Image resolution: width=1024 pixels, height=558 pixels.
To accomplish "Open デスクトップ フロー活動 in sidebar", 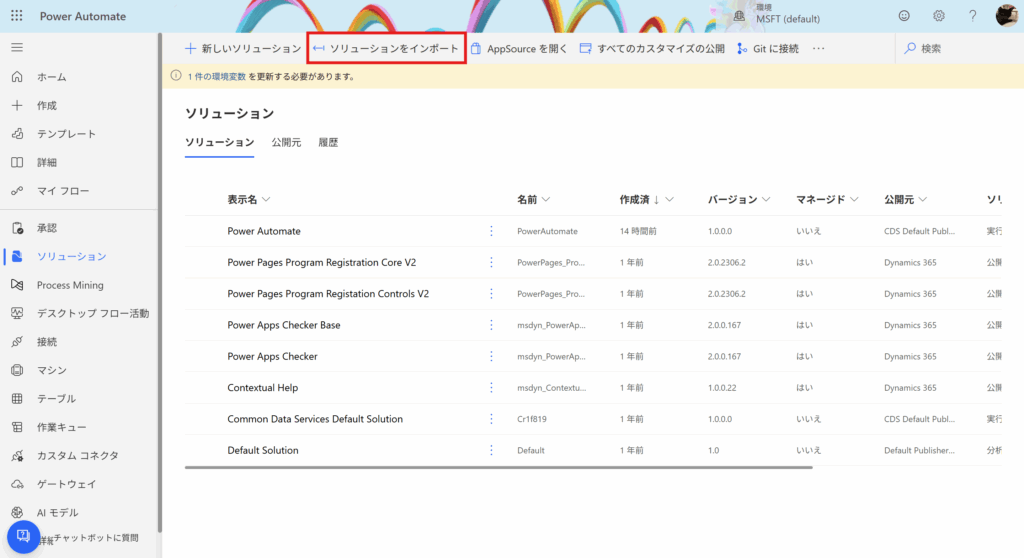I will pos(93,314).
